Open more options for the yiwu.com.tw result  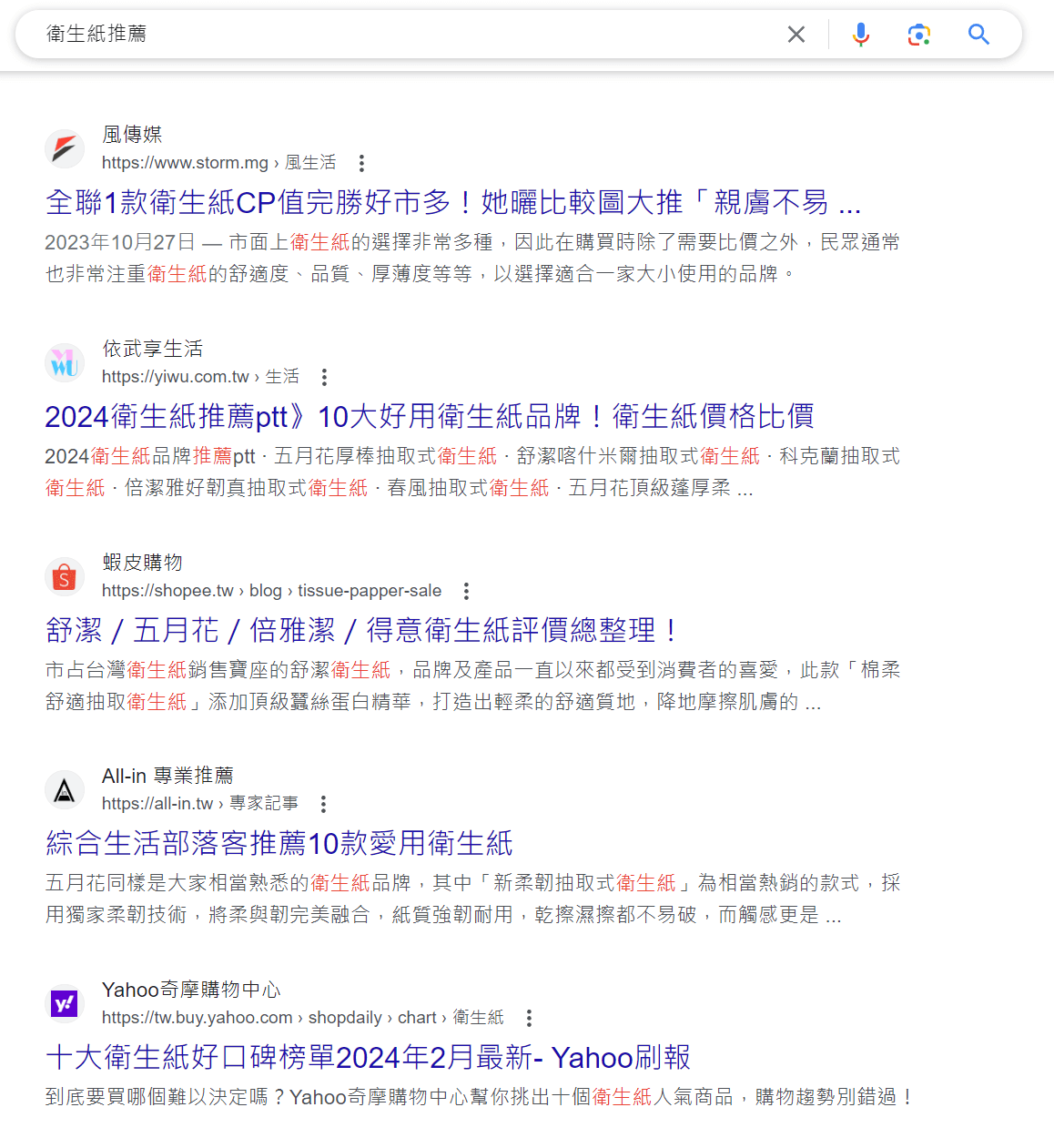point(324,377)
